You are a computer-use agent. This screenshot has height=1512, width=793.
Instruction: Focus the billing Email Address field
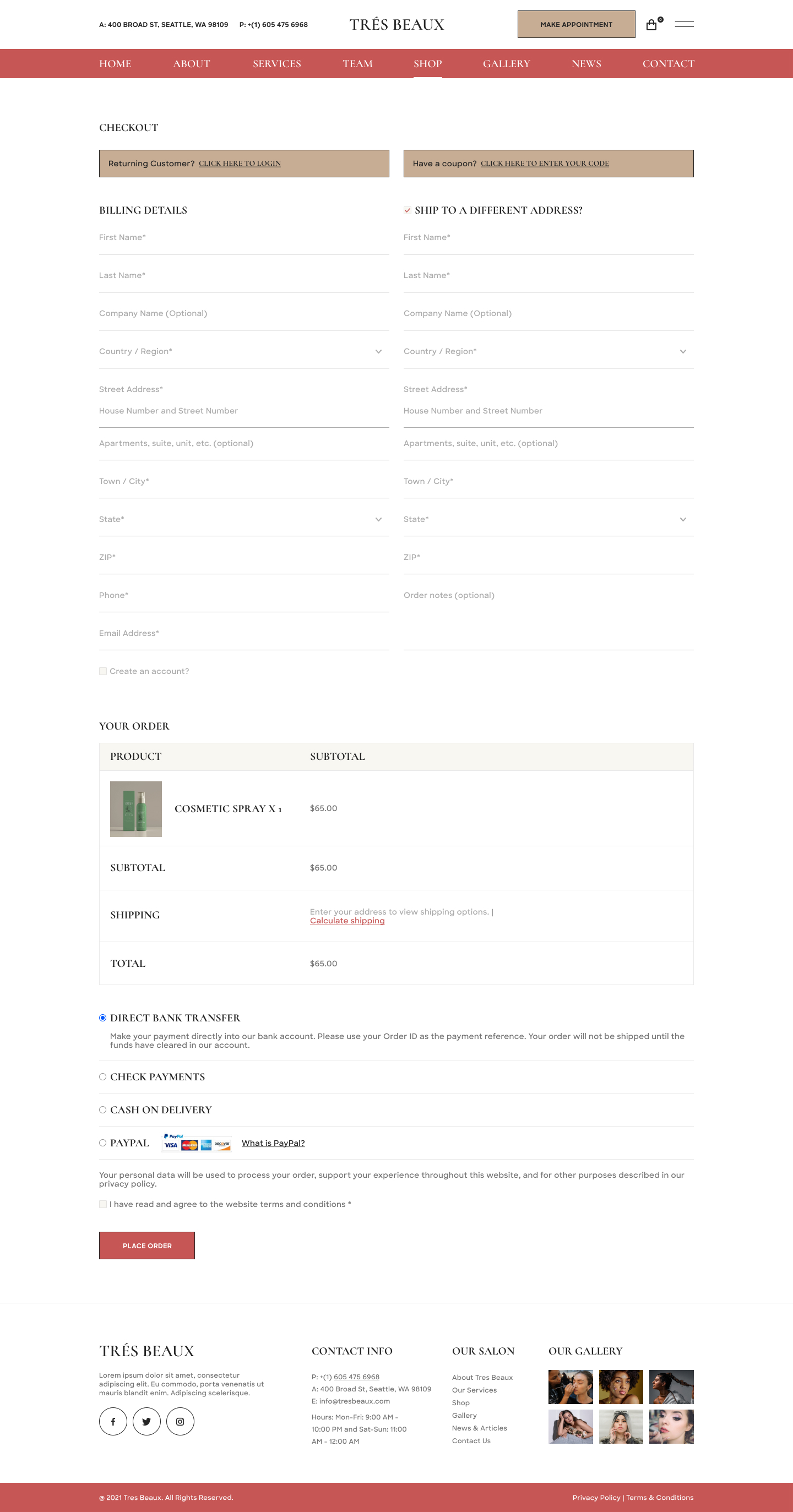(x=243, y=633)
